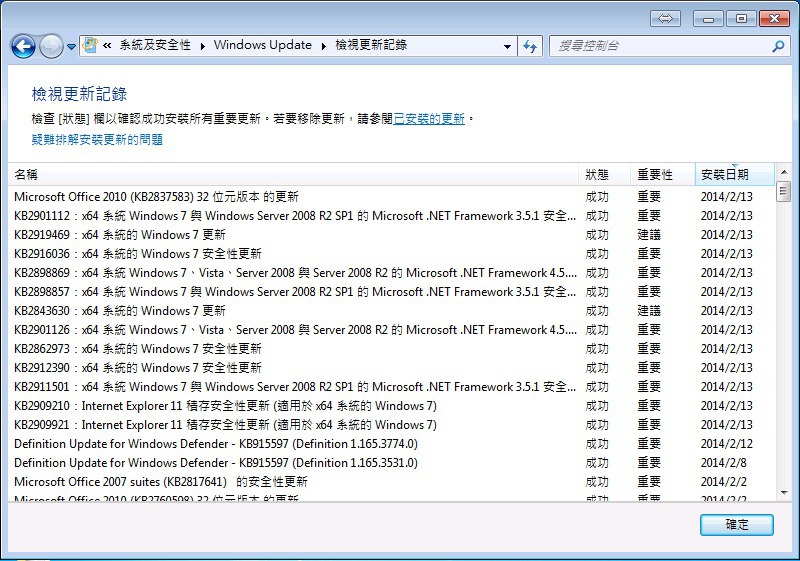Select KB2909210 Internet Explorer 11 row

point(391,406)
